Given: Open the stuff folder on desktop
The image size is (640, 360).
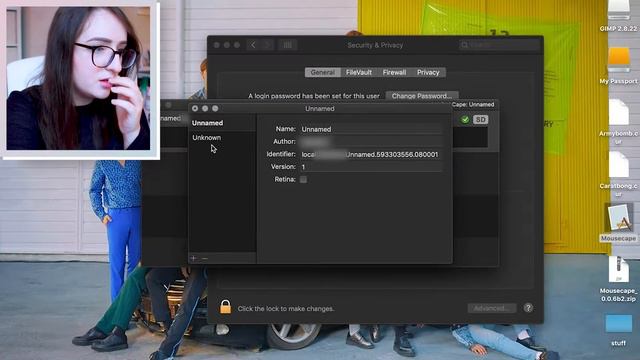Looking at the screenshot, I should [618, 330].
